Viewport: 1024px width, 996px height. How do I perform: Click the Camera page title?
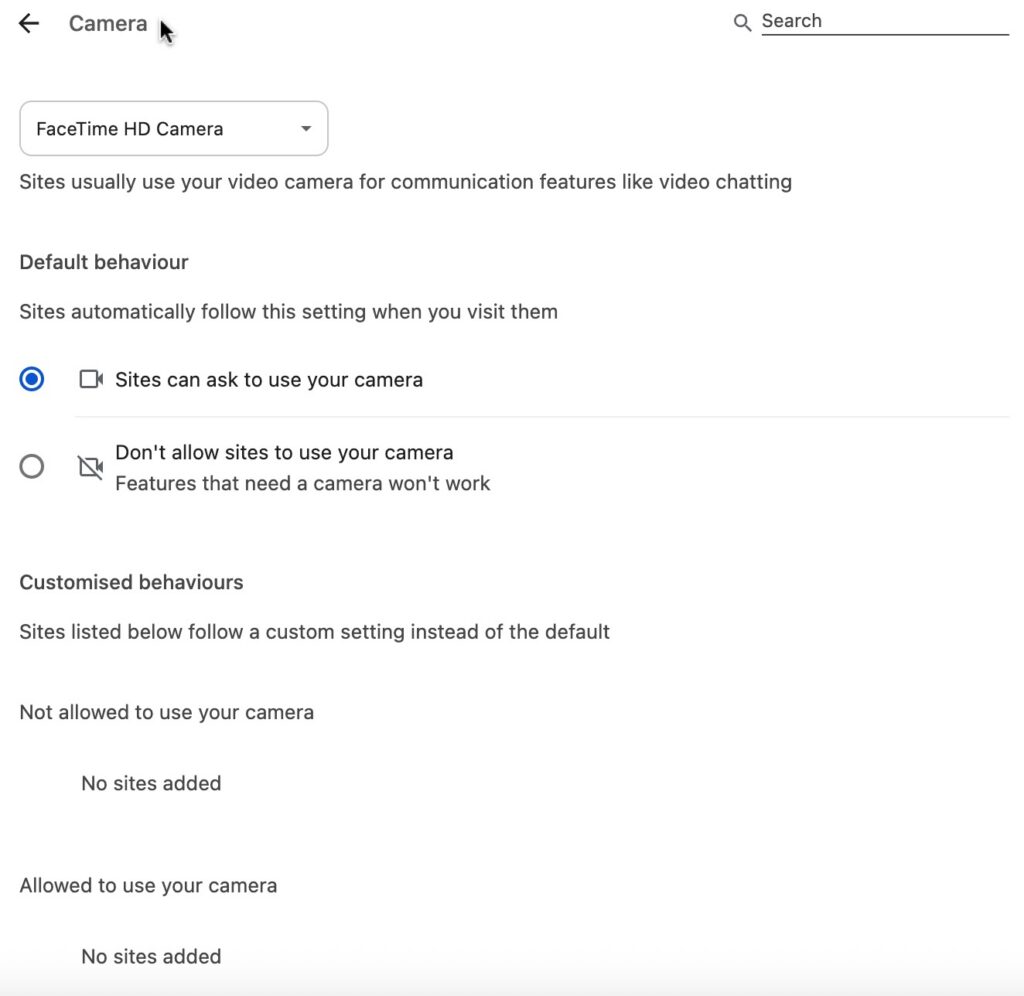[x=108, y=24]
